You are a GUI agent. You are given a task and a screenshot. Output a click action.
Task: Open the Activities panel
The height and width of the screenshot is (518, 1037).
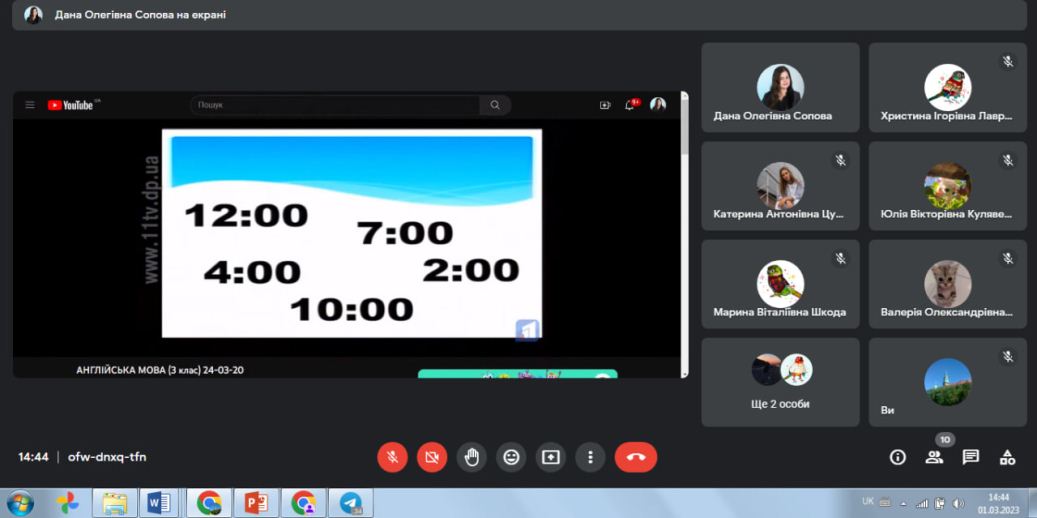[1007, 457]
